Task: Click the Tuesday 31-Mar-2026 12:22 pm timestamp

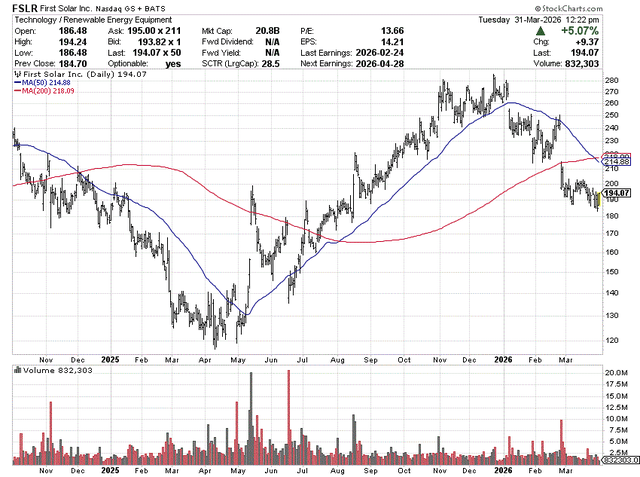Action: pos(539,20)
